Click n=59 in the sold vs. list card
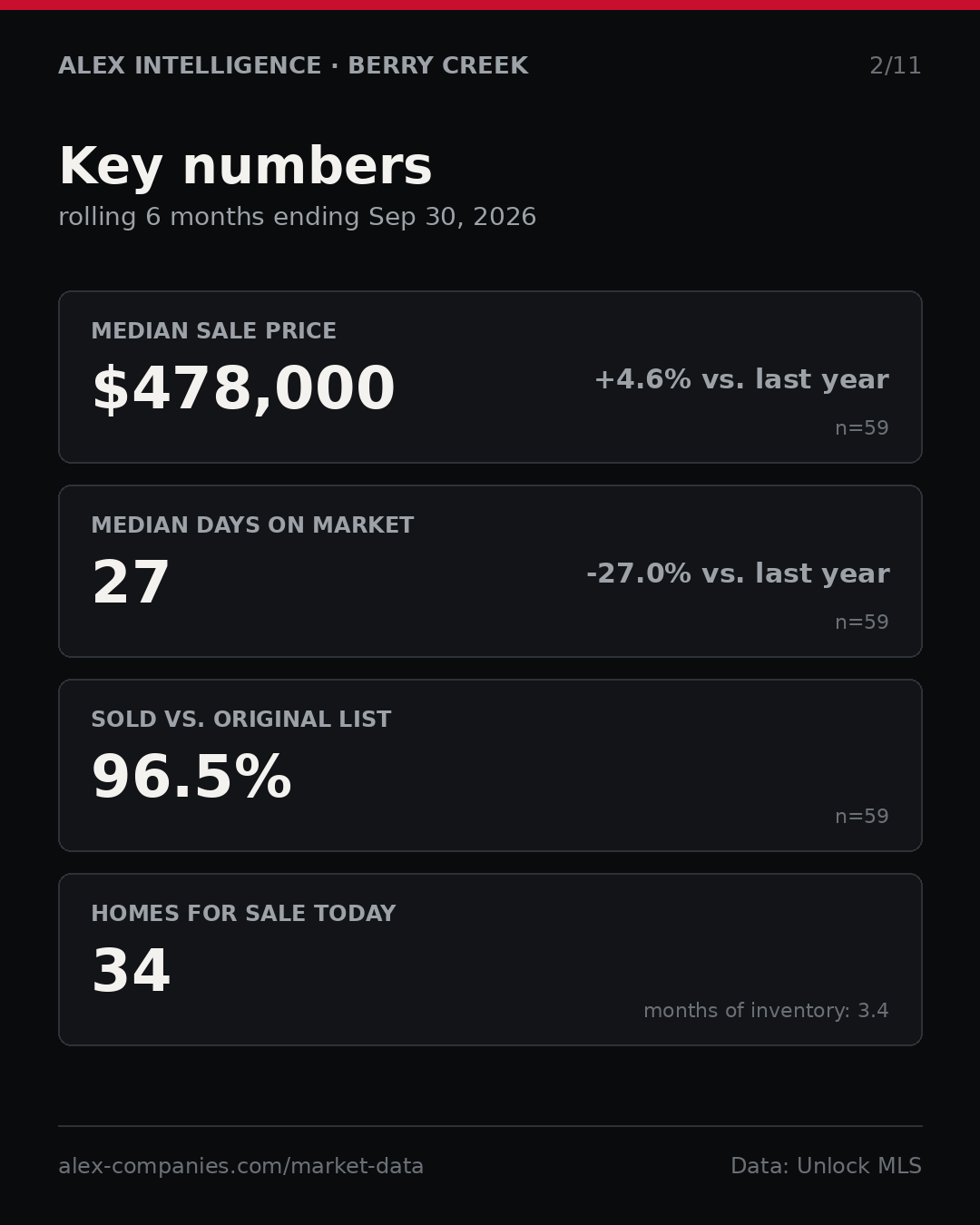The width and height of the screenshot is (980, 1225). pyautogui.click(x=862, y=817)
